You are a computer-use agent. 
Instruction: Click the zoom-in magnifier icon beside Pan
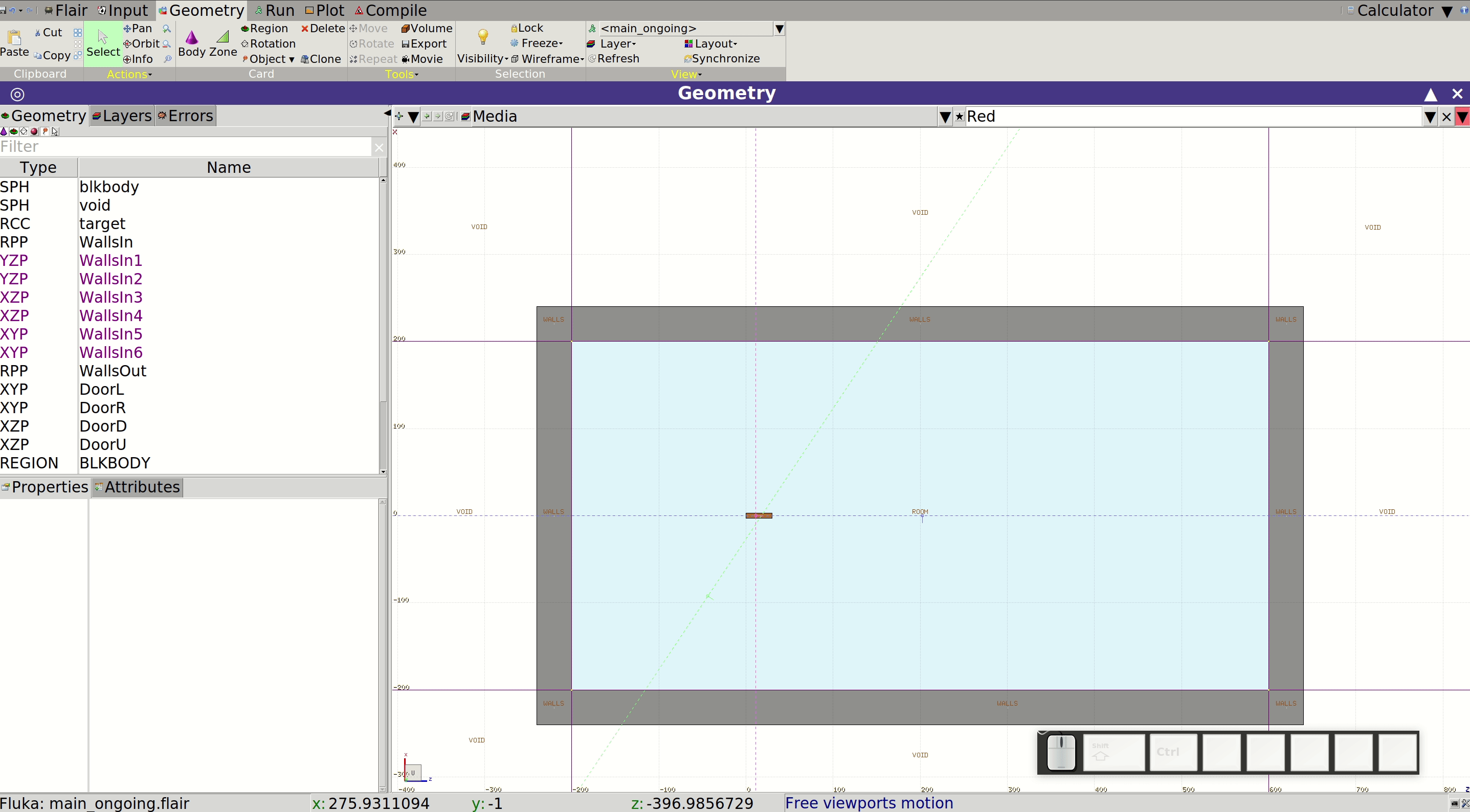[167, 29]
